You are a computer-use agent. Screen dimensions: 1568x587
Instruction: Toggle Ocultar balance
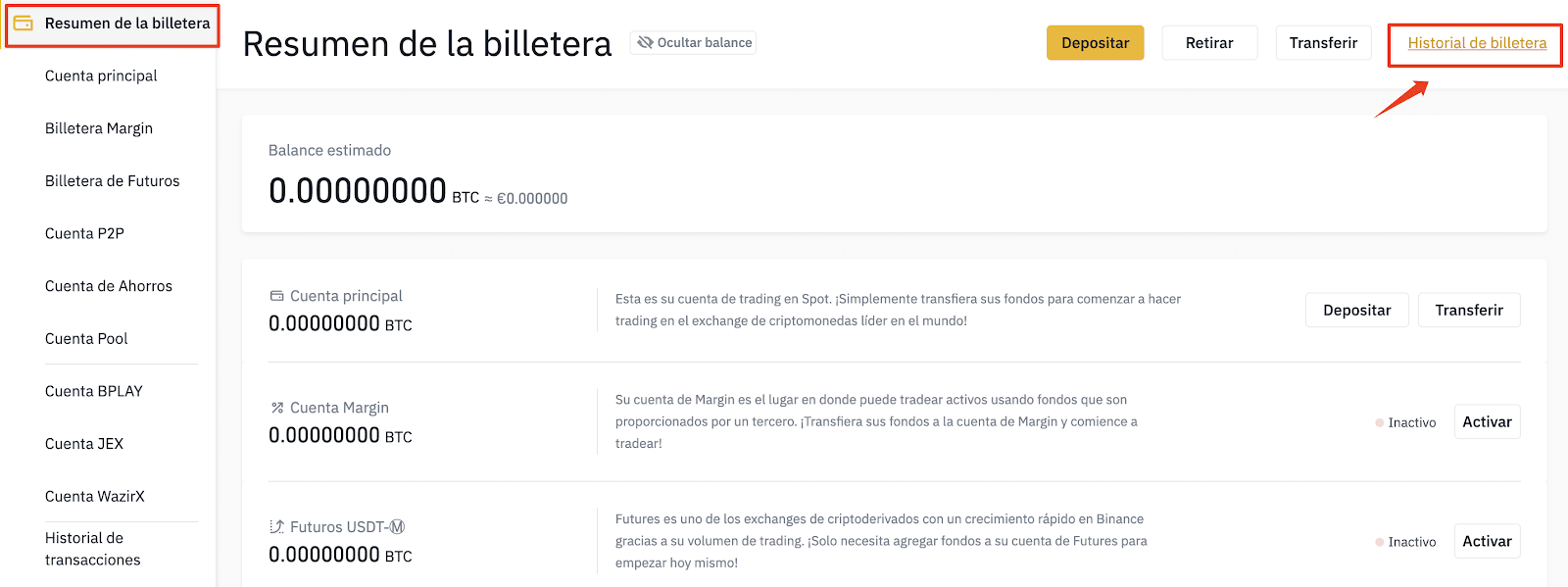[x=694, y=42]
